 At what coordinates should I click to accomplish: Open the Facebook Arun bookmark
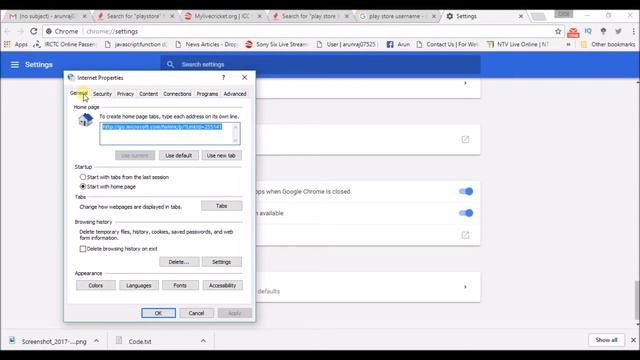click(x=398, y=44)
